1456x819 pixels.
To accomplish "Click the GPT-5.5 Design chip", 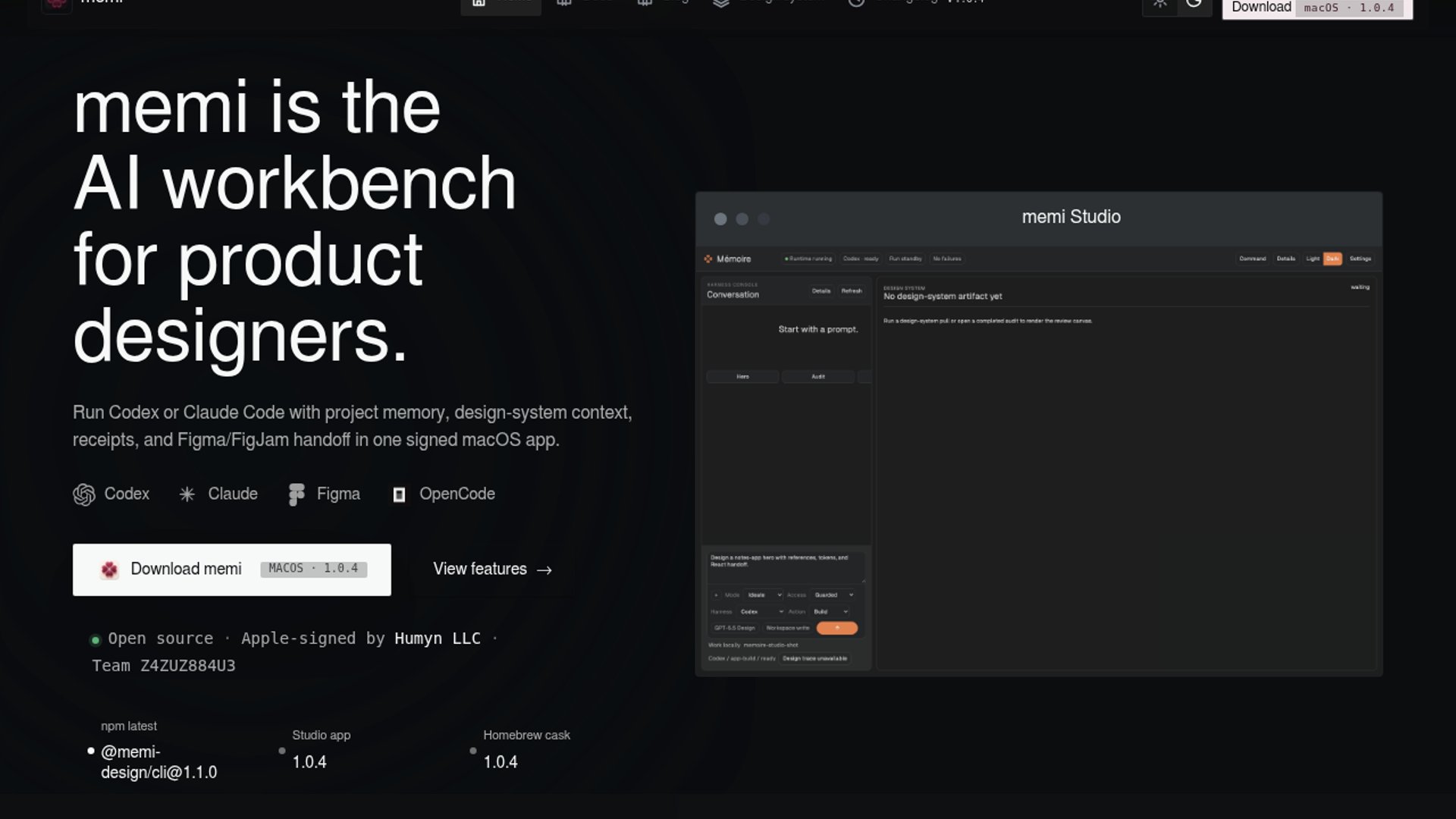I will [735, 628].
